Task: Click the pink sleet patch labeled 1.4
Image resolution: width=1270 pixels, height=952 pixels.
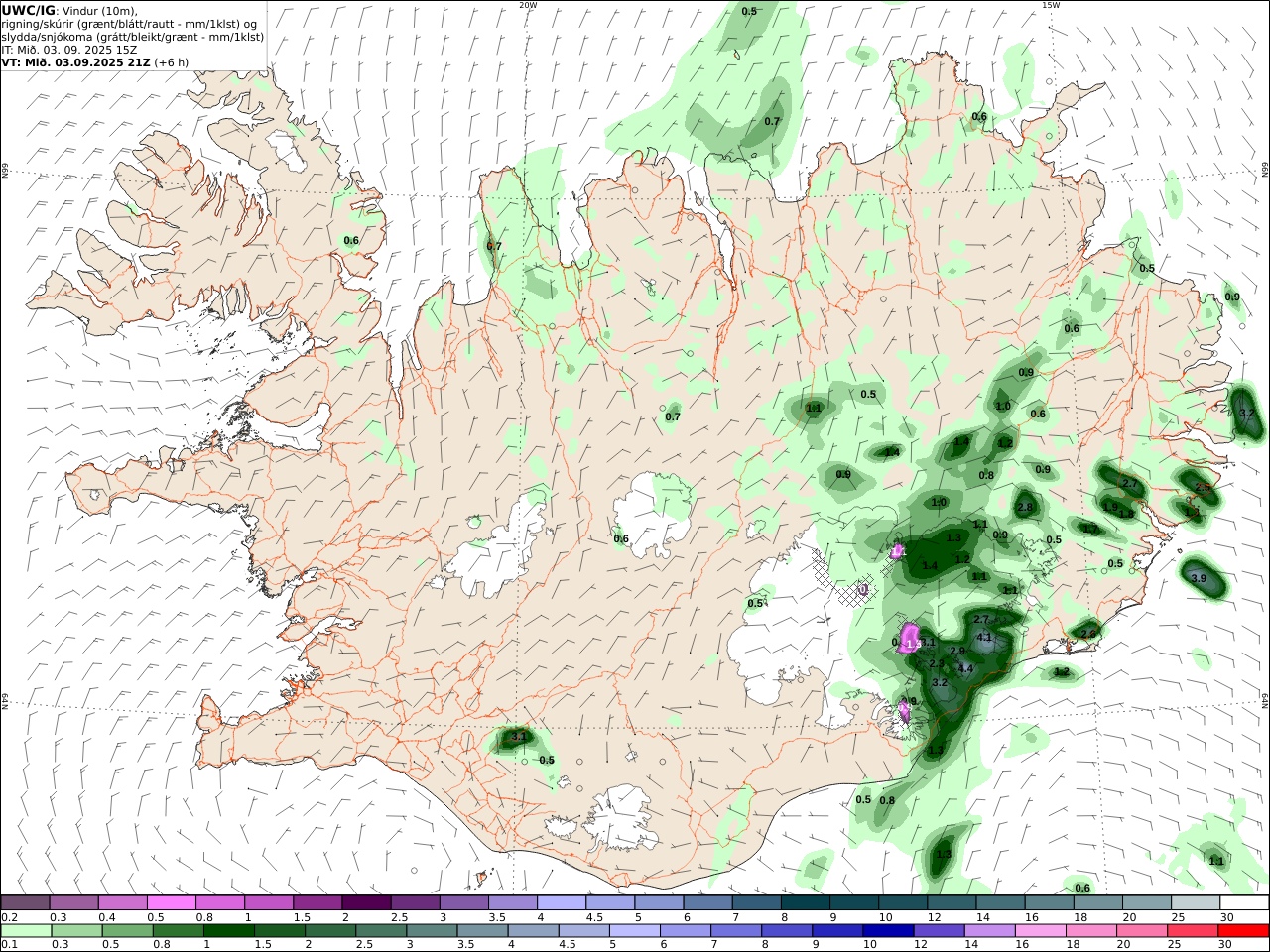Action: [911, 639]
